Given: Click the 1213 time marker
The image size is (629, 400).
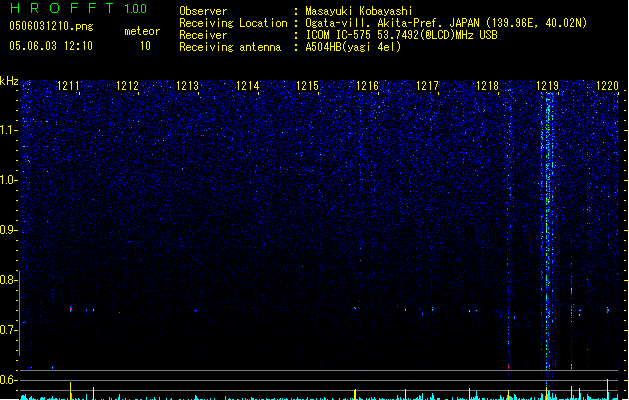Looking at the screenshot, I should 187,86.
